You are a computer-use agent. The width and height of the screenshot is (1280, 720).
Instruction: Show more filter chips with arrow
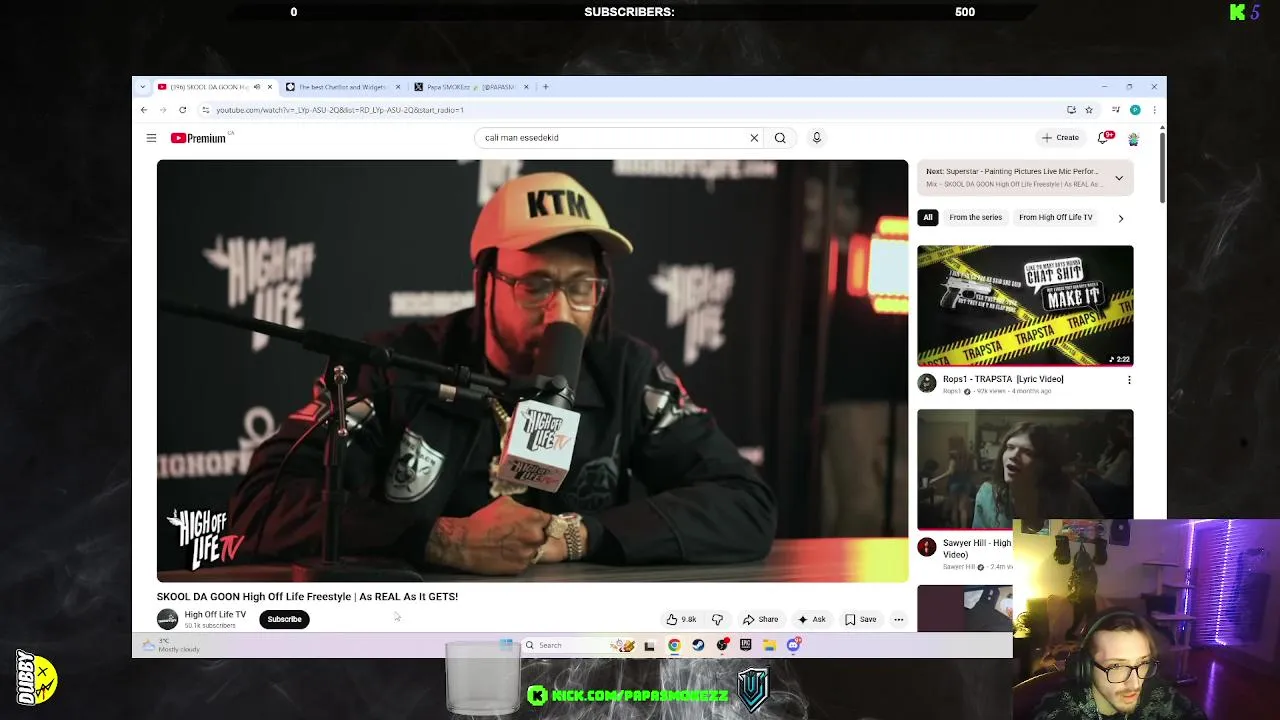(1120, 217)
